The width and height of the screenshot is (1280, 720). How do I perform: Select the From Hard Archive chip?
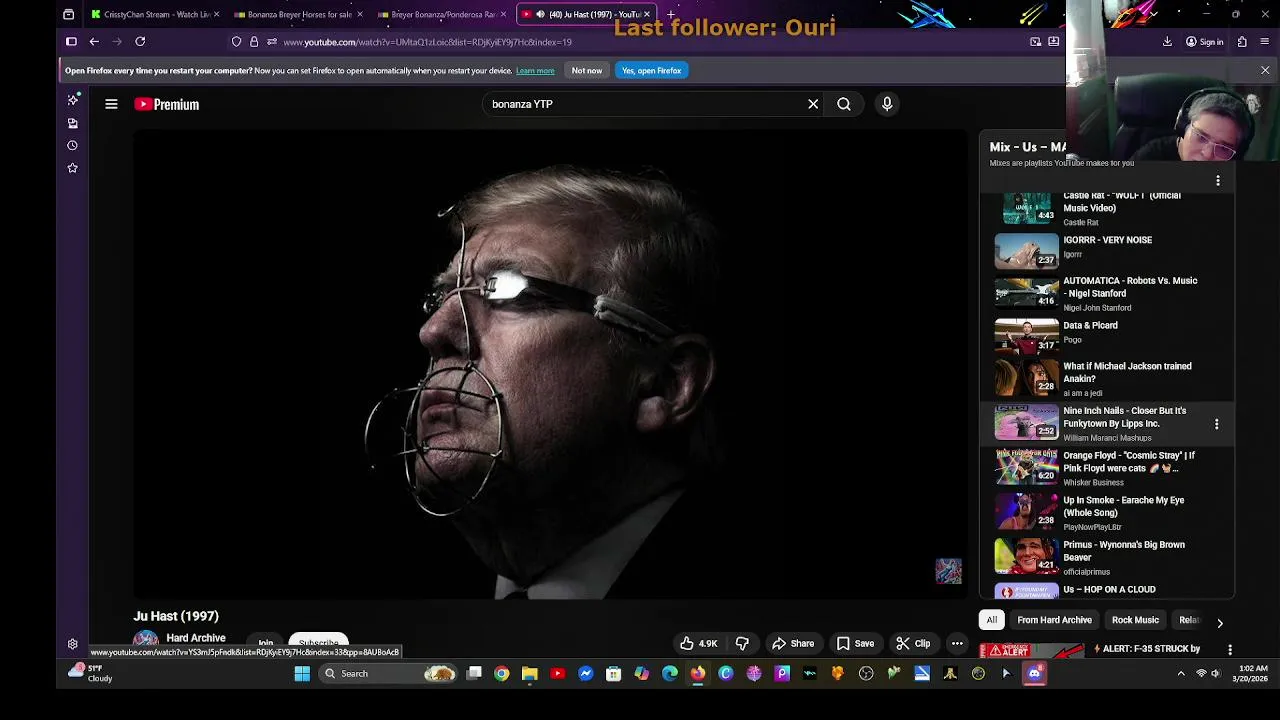click(x=1054, y=620)
